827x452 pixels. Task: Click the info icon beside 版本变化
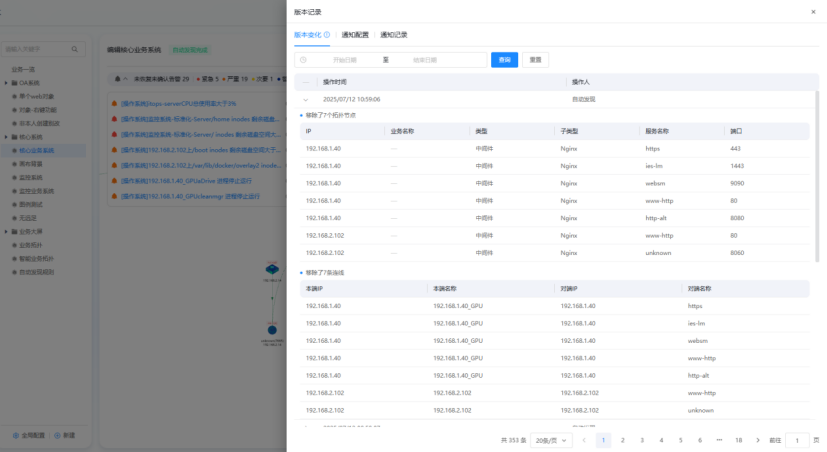click(x=327, y=35)
